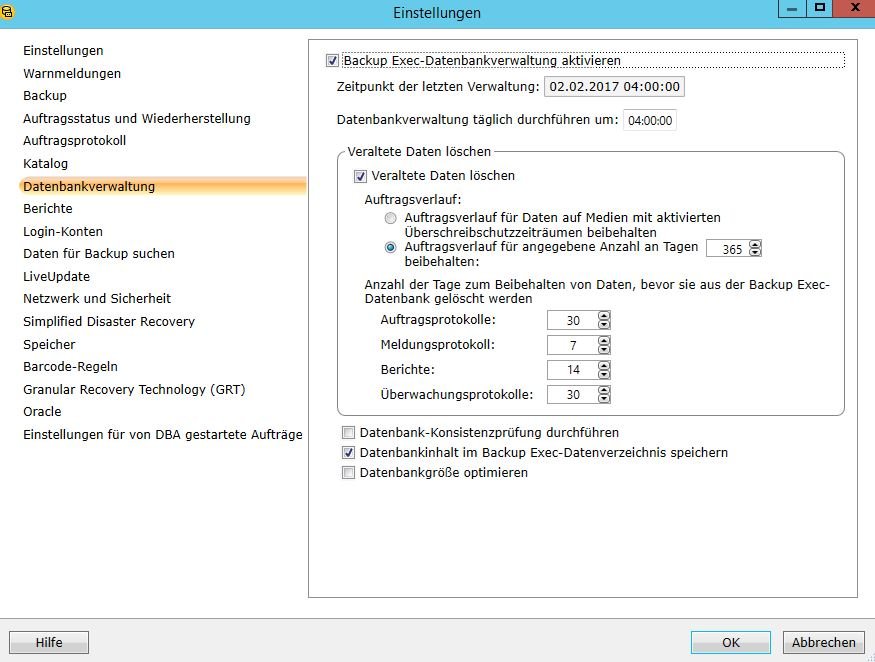The height and width of the screenshot is (662, 875).
Task: Select radio Auftragsverlauf für angegebene Anzahl an Tagen
Action: pyautogui.click(x=391, y=247)
